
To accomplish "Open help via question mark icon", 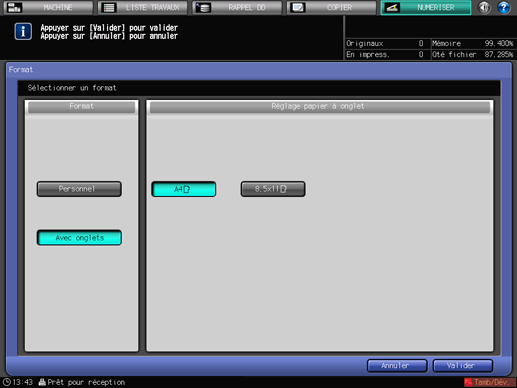I will pos(504,7).
